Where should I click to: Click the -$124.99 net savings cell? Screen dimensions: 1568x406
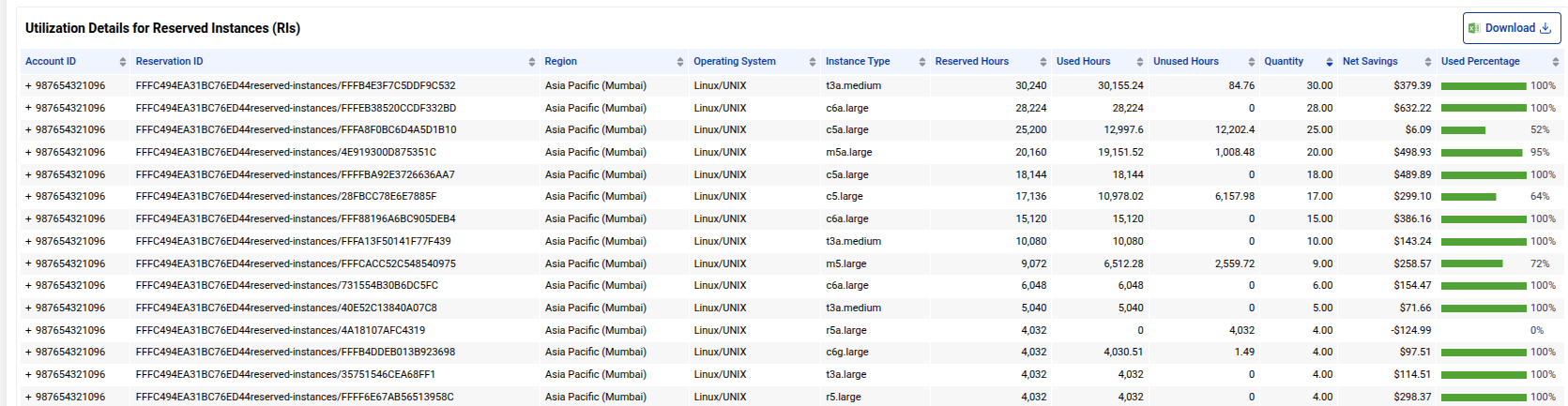pyautogui.click(x=1410, y=330)
